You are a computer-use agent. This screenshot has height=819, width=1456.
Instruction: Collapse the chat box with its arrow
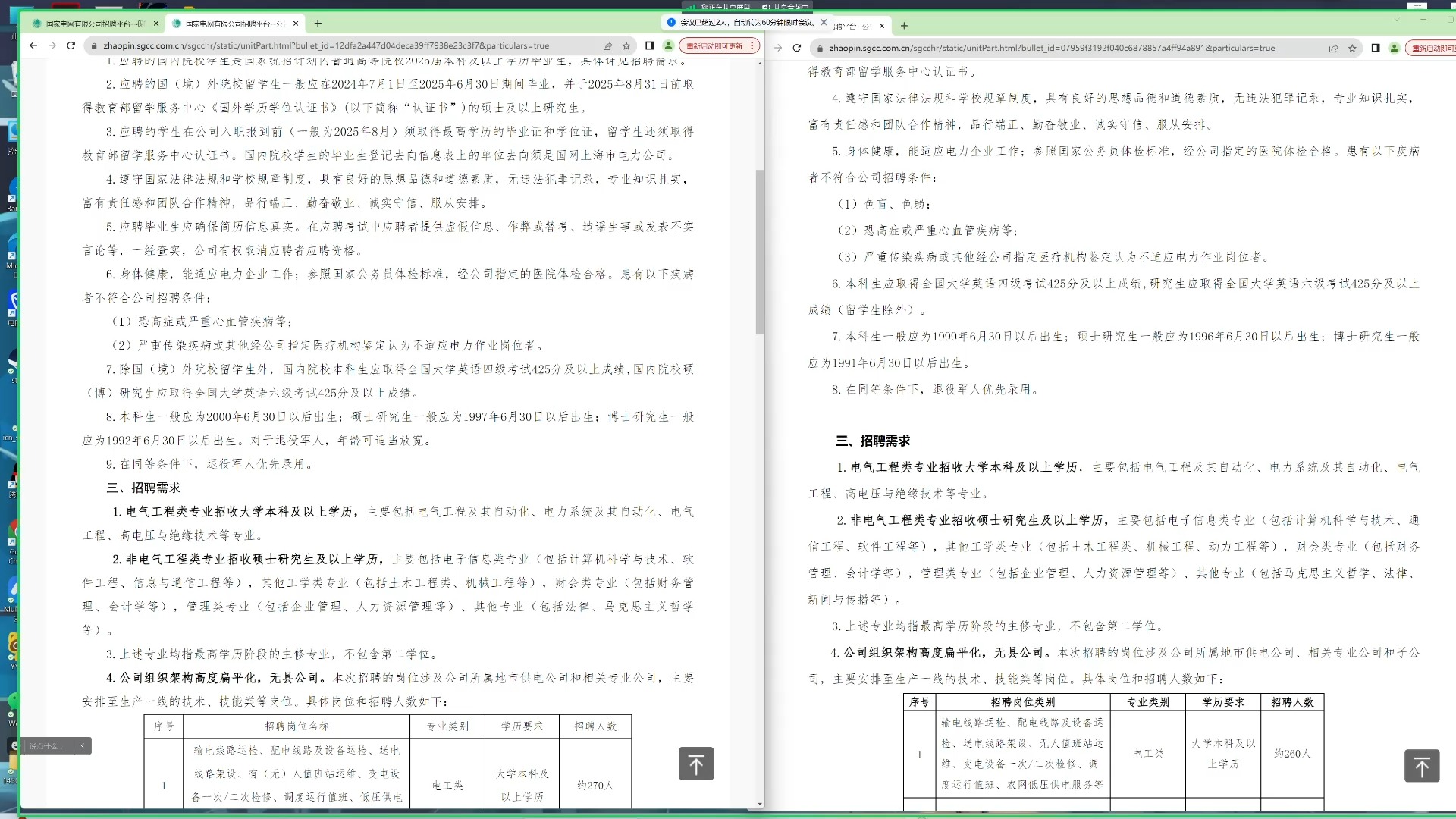pyautogui.click(x=83, y=746)
